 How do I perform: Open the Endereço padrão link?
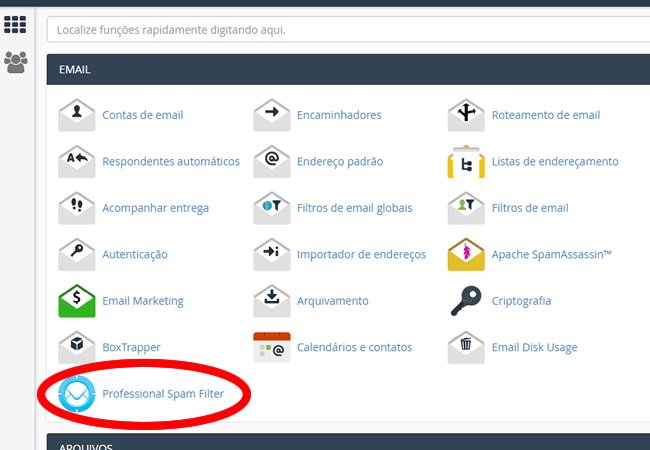pyautogui.click(x=339, y=161)
